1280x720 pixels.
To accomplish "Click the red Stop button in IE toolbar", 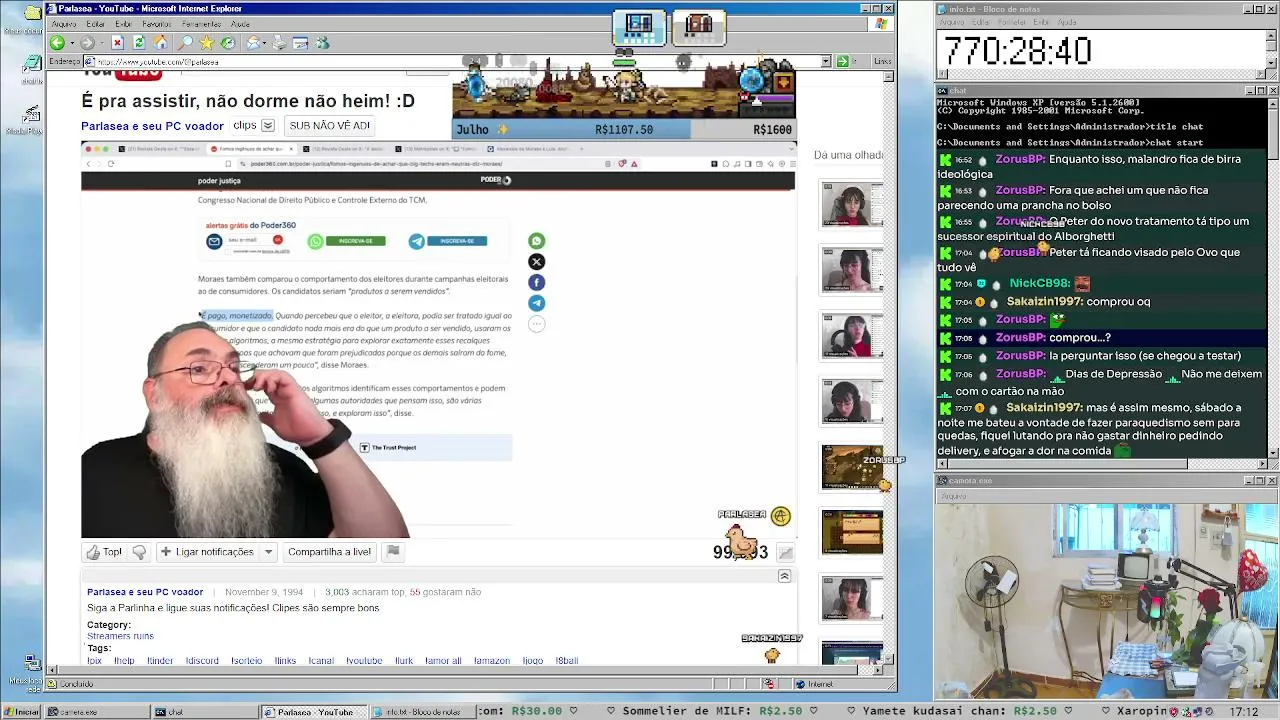I will 117,43.
